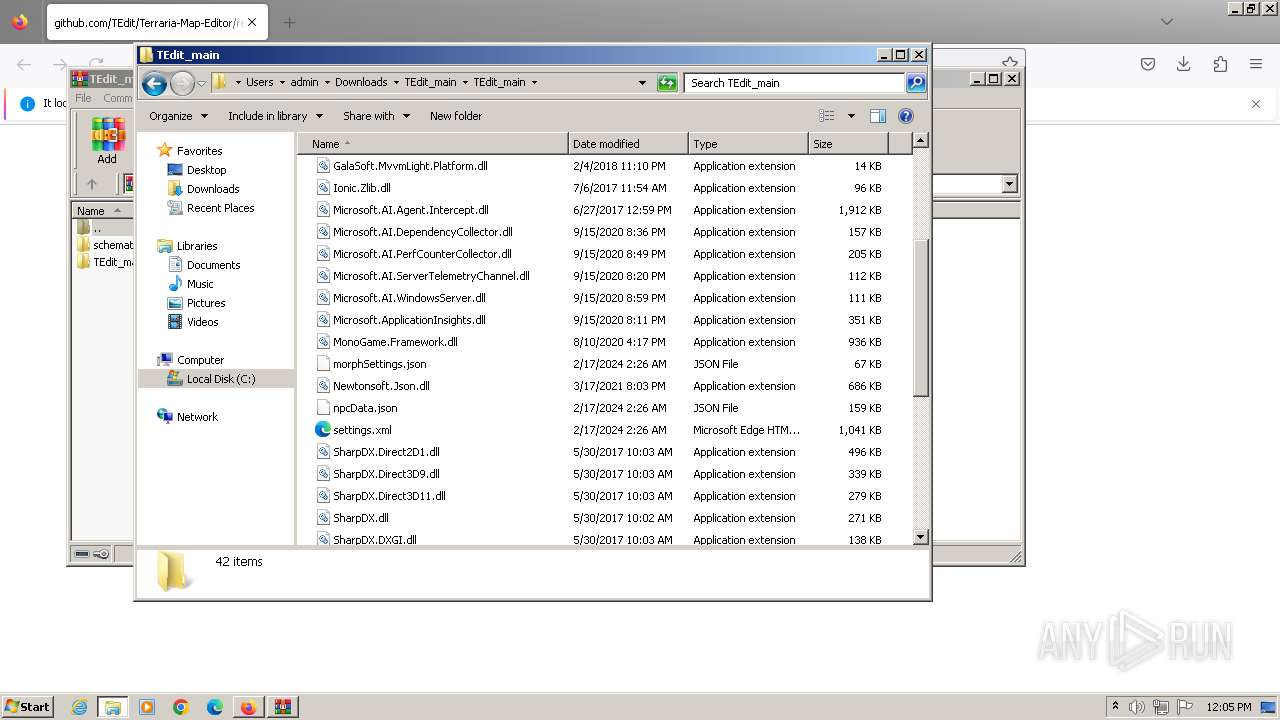Select Downloads in the navigation pane
1280x720 pixels.
pos(213,189)
